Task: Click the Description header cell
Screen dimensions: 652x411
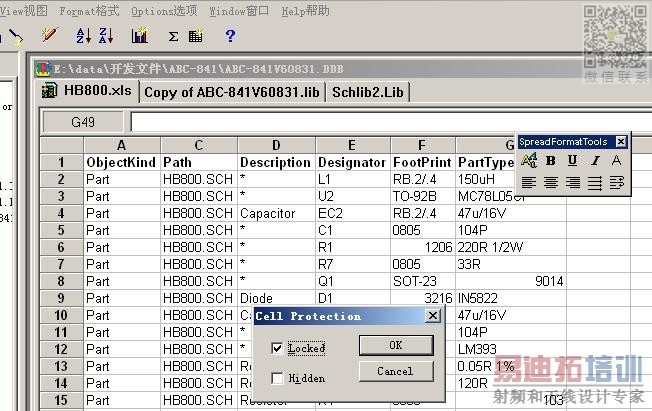Action: (276, 162)
